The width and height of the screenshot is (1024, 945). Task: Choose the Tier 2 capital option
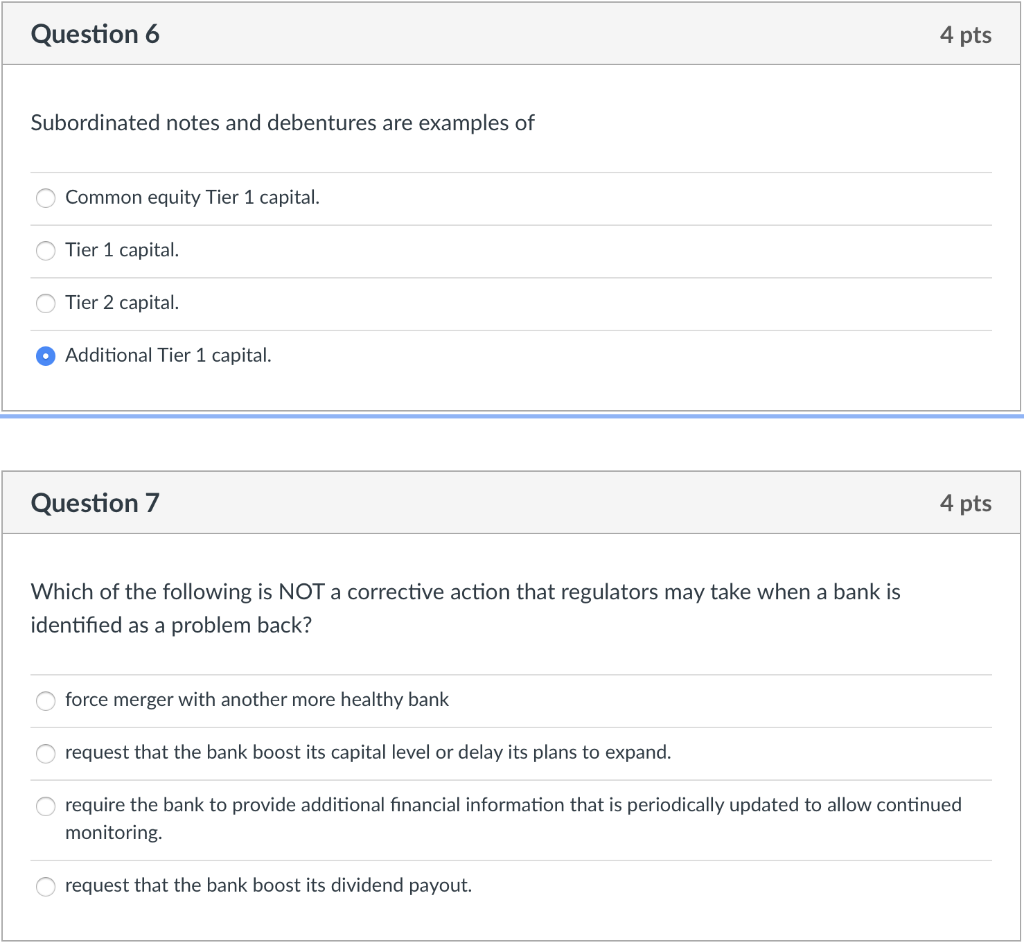coord(45,303)
